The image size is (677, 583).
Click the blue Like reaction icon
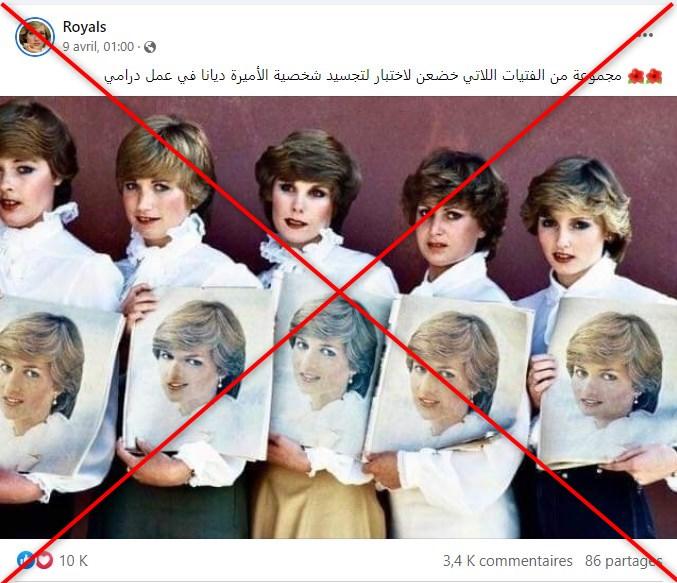(25, 560)
